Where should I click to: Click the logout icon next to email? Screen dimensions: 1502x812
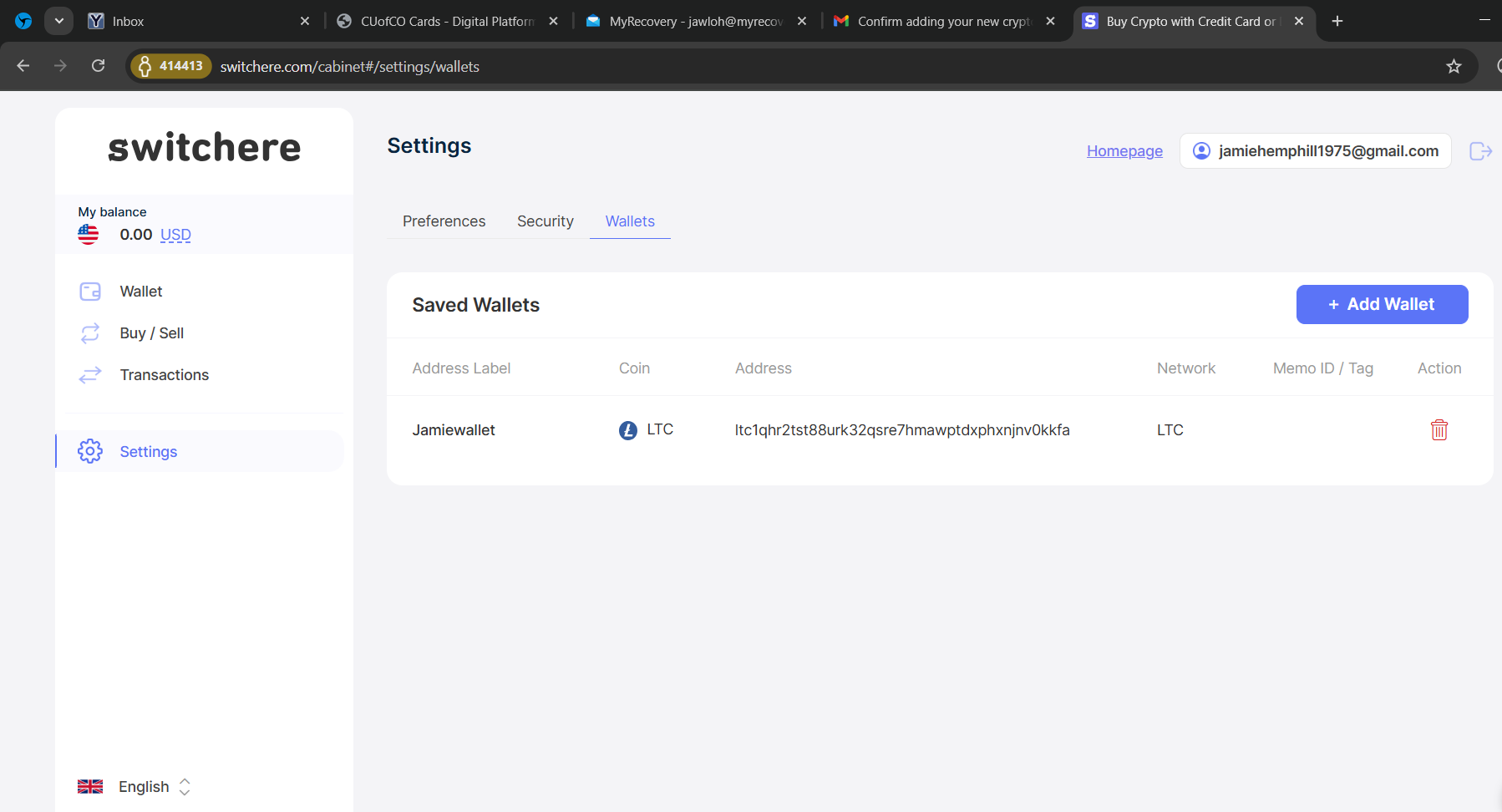(1480, 151)
